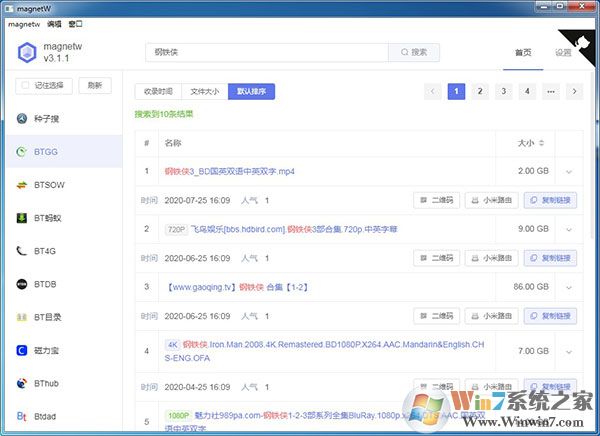The width and height of the screenshot is (600, 436).
Task: Sort by 收录时间
Action: click(x=158, y=91)
